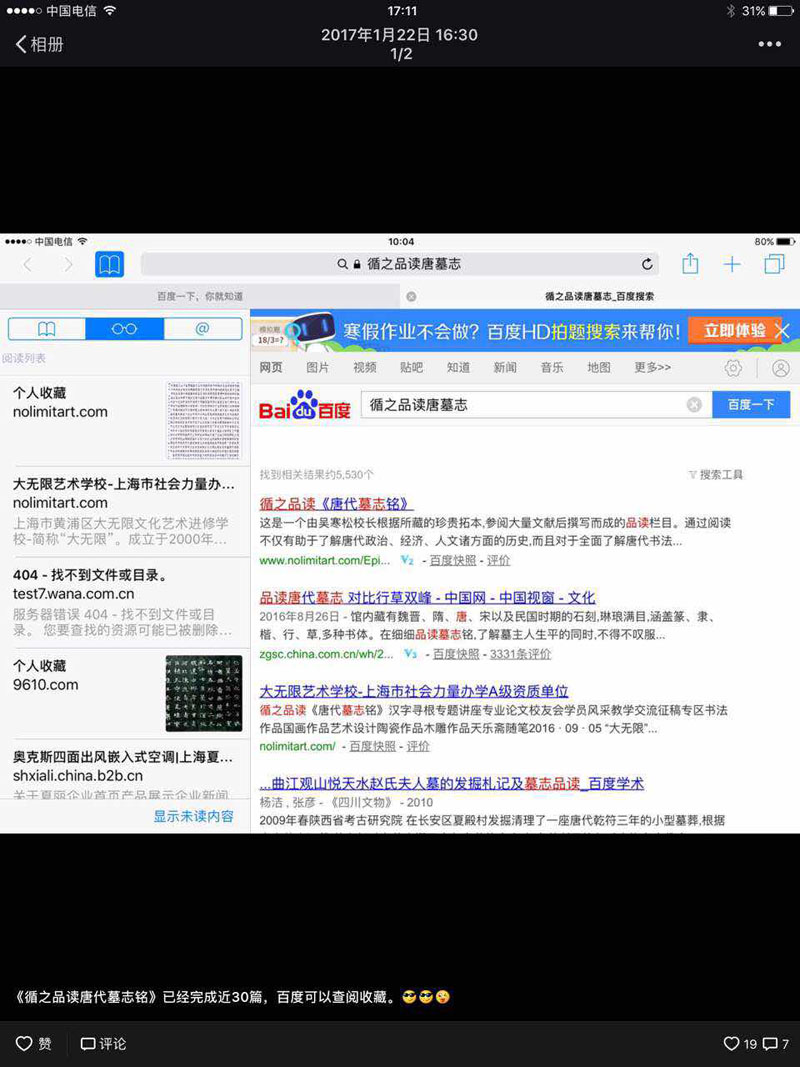Screen dimensions: 800x1067
Task: Open the Safari tab overview icon
Action: pyautogui.click(x=774, y=264)
